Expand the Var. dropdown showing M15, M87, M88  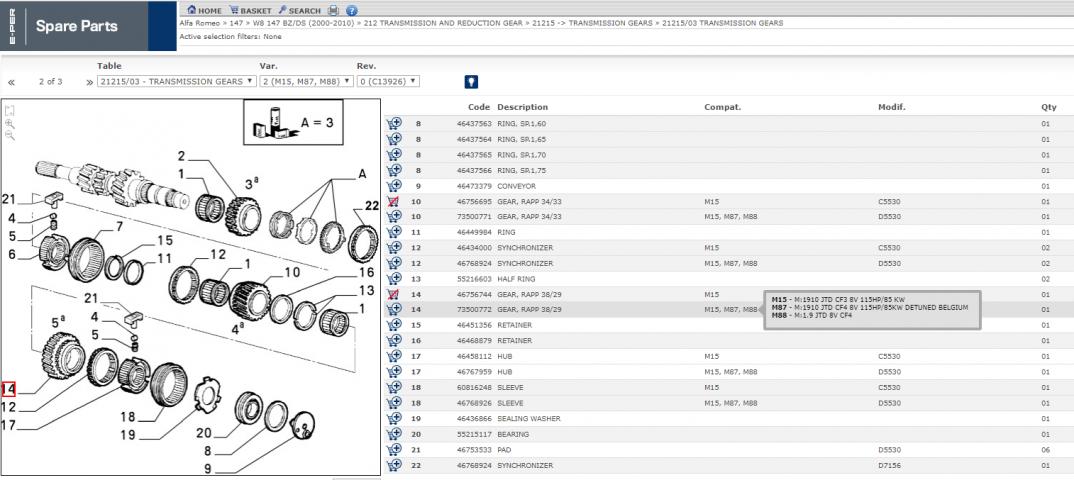pos(306,82)
